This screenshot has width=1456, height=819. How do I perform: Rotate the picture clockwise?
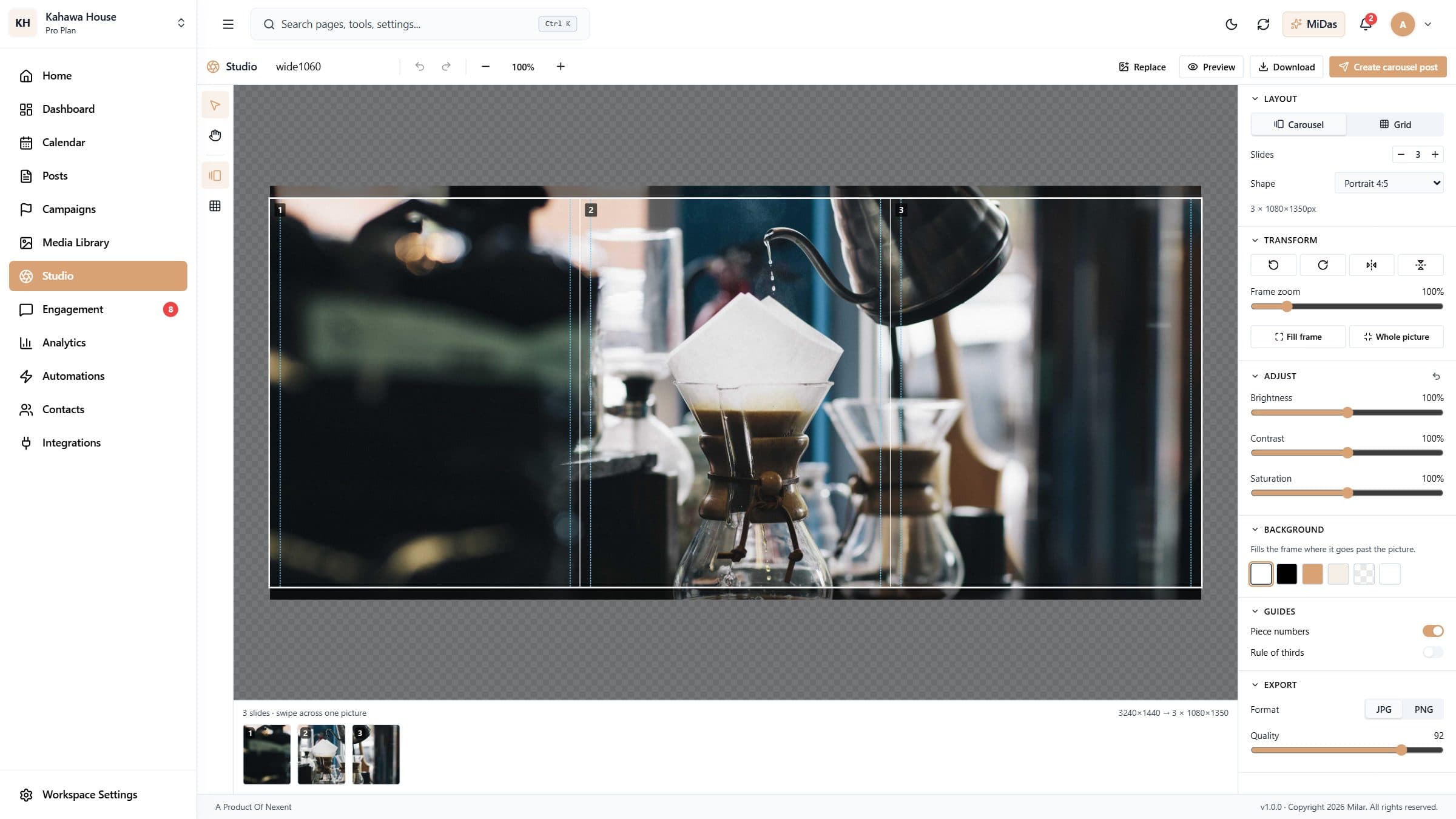[x=1323, y=265]
